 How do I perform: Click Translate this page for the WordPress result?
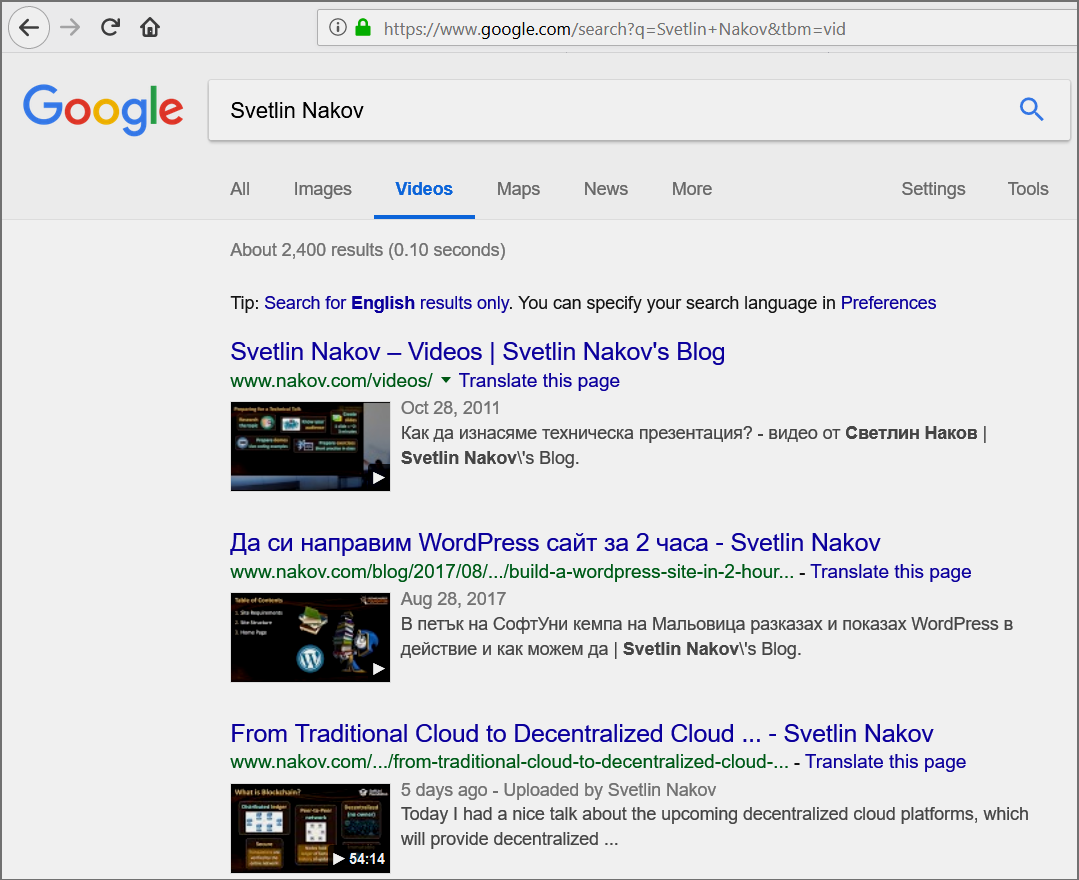(890, 571)
